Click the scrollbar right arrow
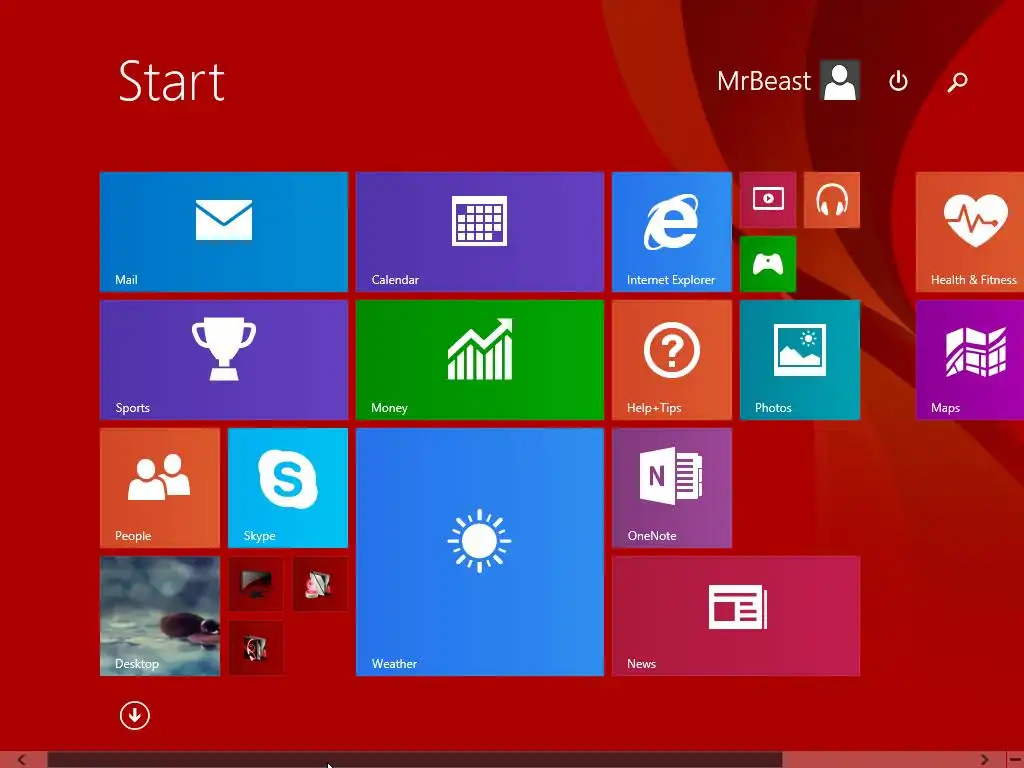 [985, 760]
